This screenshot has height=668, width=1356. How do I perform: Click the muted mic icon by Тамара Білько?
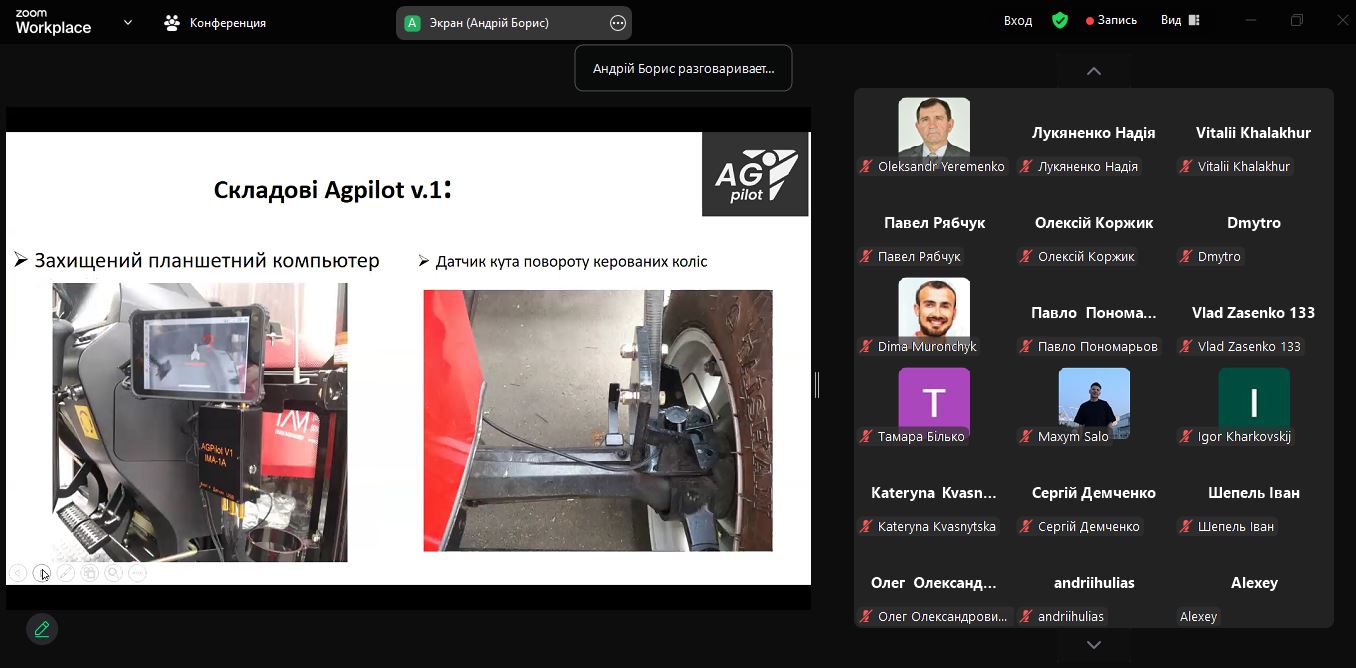coord(866,437)
